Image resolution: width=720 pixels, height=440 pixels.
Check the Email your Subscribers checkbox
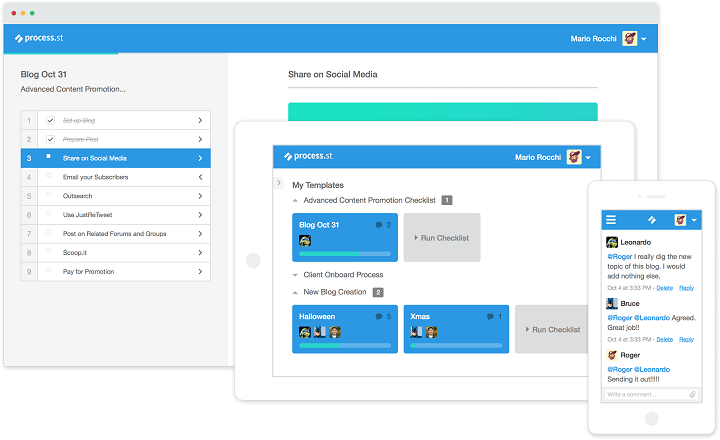[x=48, y=175]
